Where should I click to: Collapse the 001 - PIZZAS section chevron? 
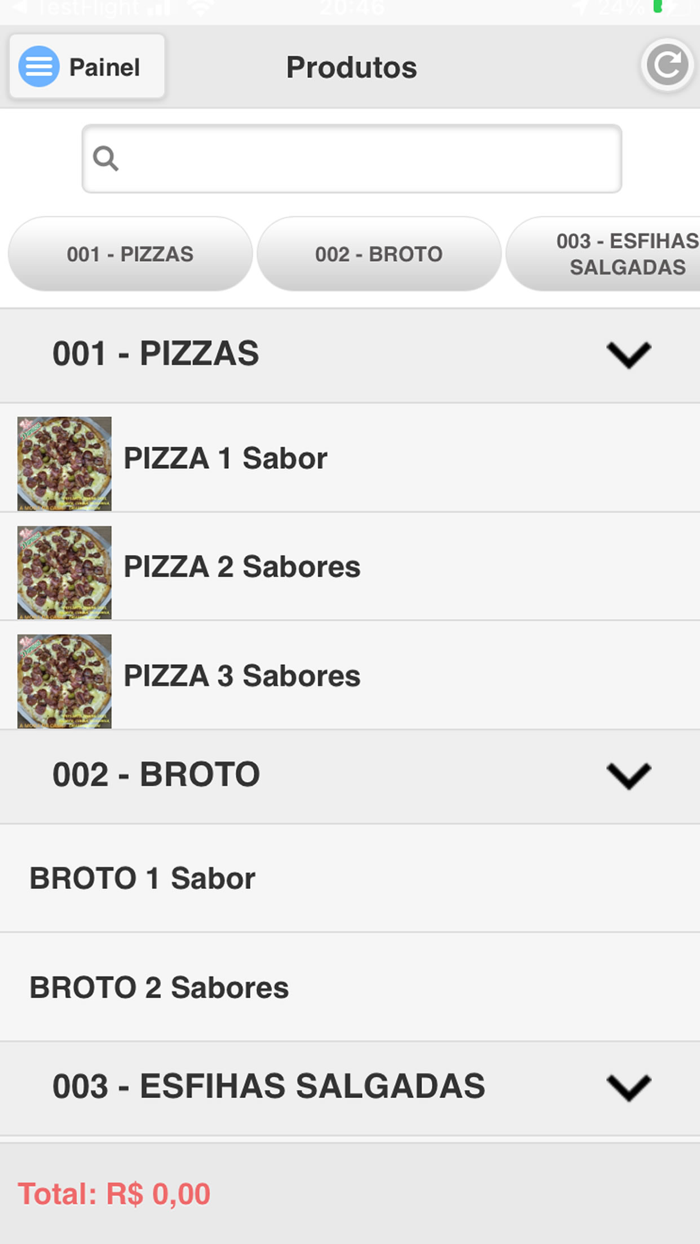(x=629, y=354)
